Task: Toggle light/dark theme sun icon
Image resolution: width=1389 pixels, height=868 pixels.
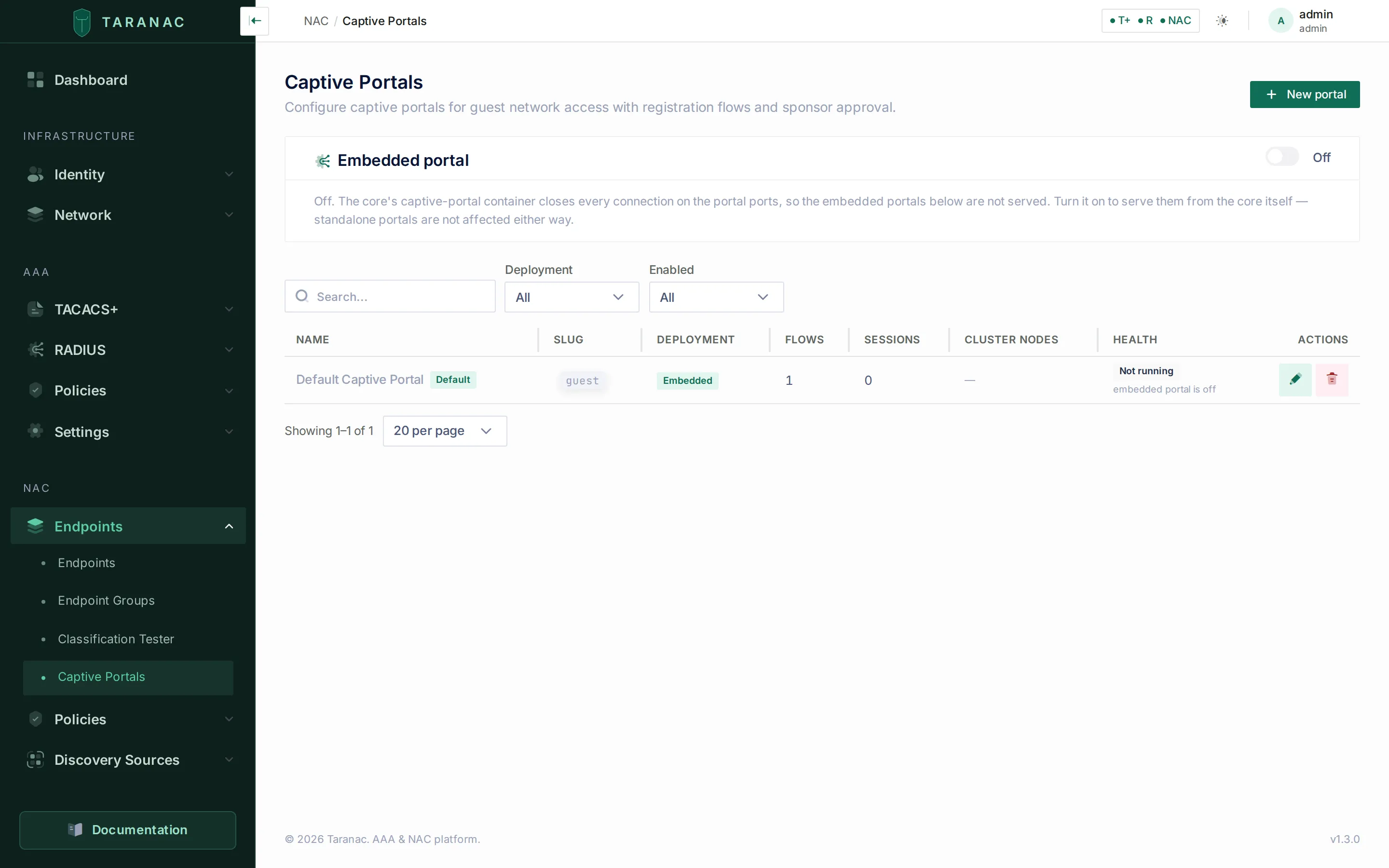Action: coord(1222,21)
